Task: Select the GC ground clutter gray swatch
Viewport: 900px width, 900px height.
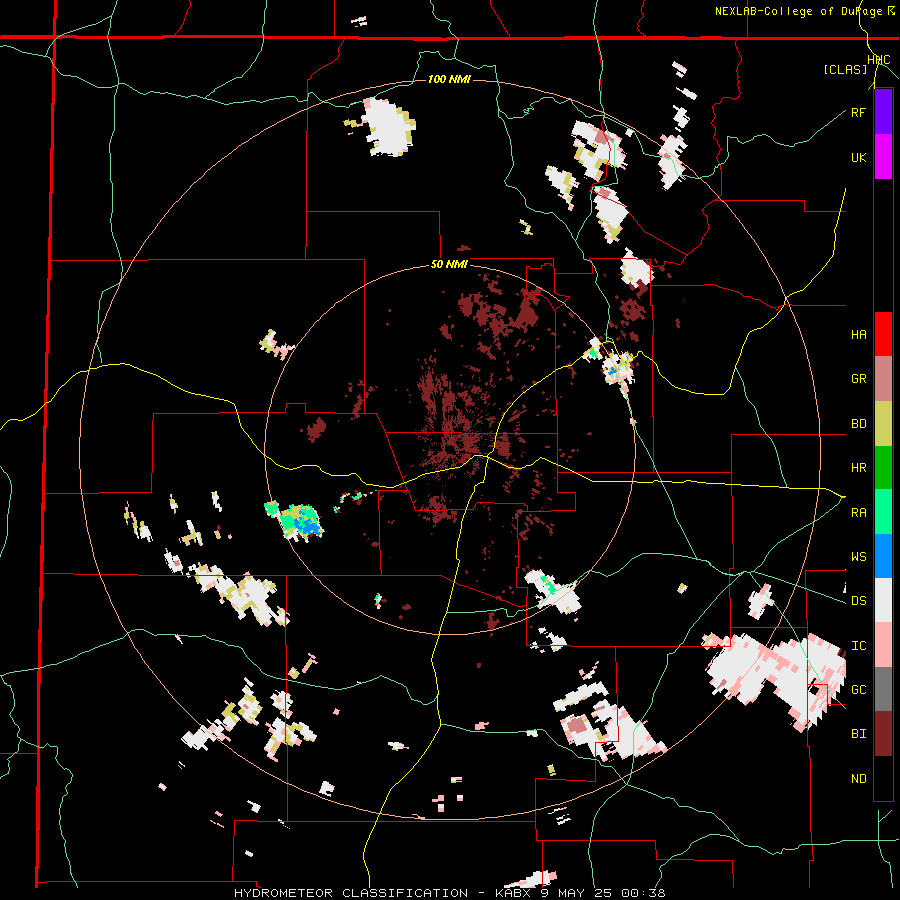Action: tap(883, 689)
